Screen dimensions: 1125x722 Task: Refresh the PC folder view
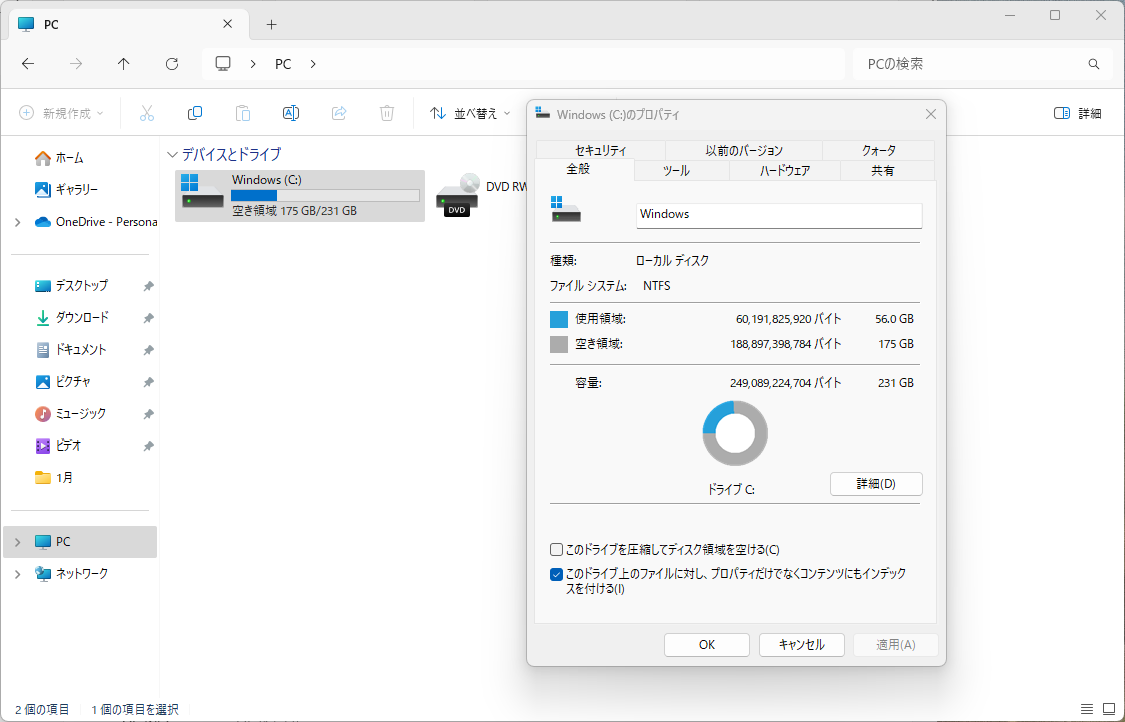click(x=171, y=64)
